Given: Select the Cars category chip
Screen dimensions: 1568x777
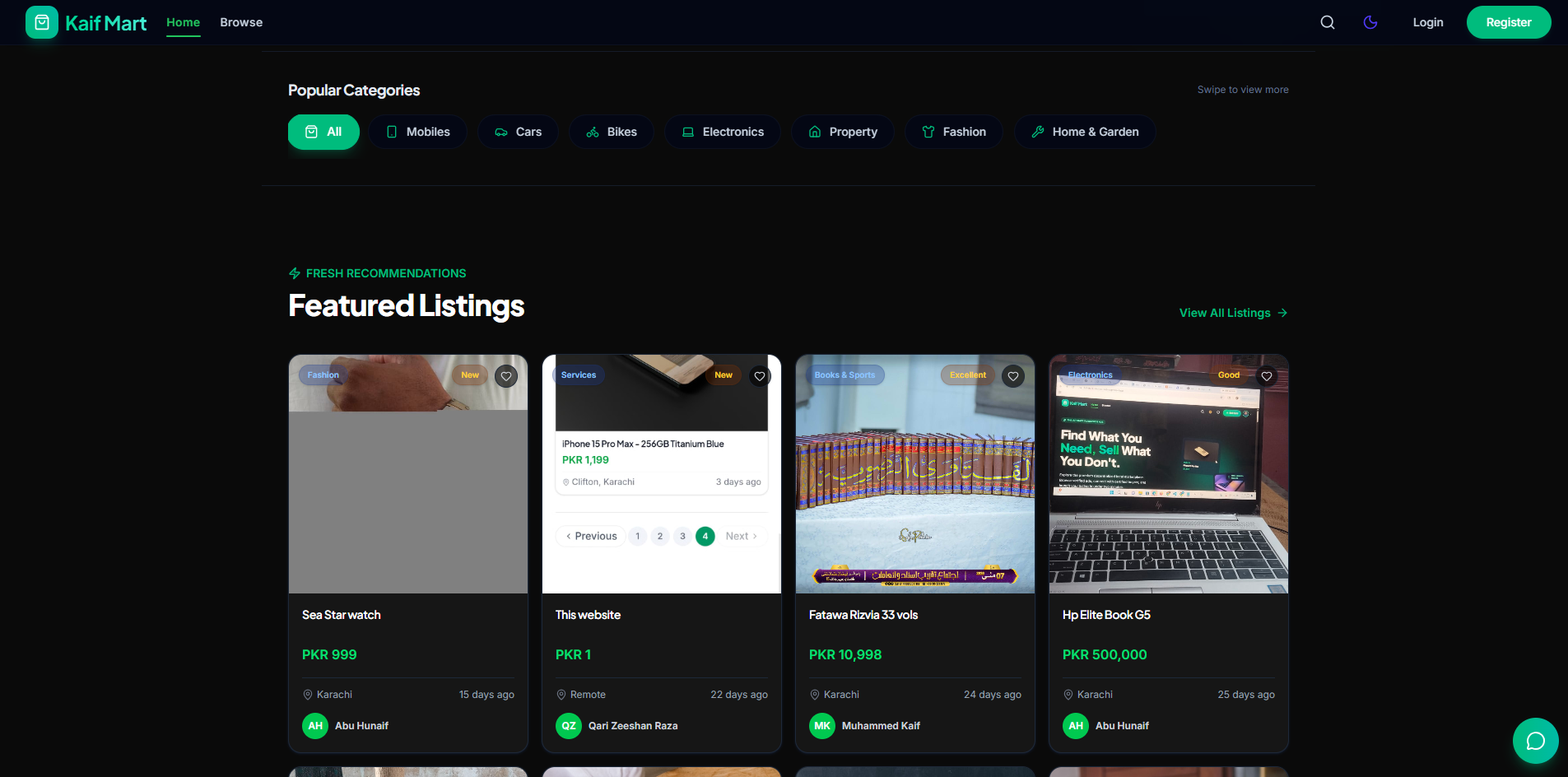Looking at the screenshot, I should [518, 132].
